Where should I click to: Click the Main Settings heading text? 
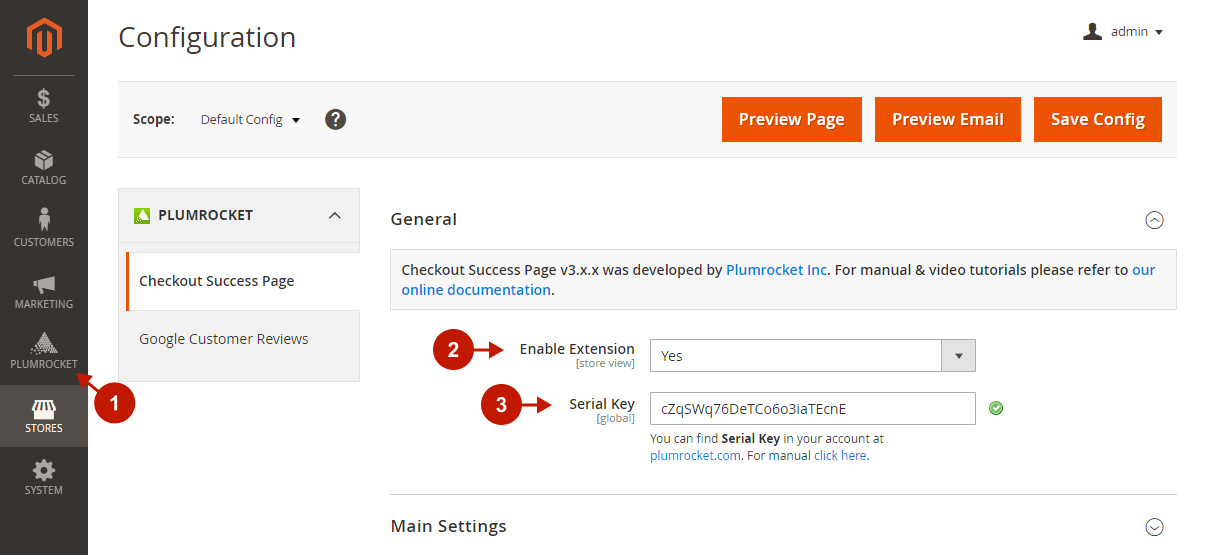[x=449, y=526]
